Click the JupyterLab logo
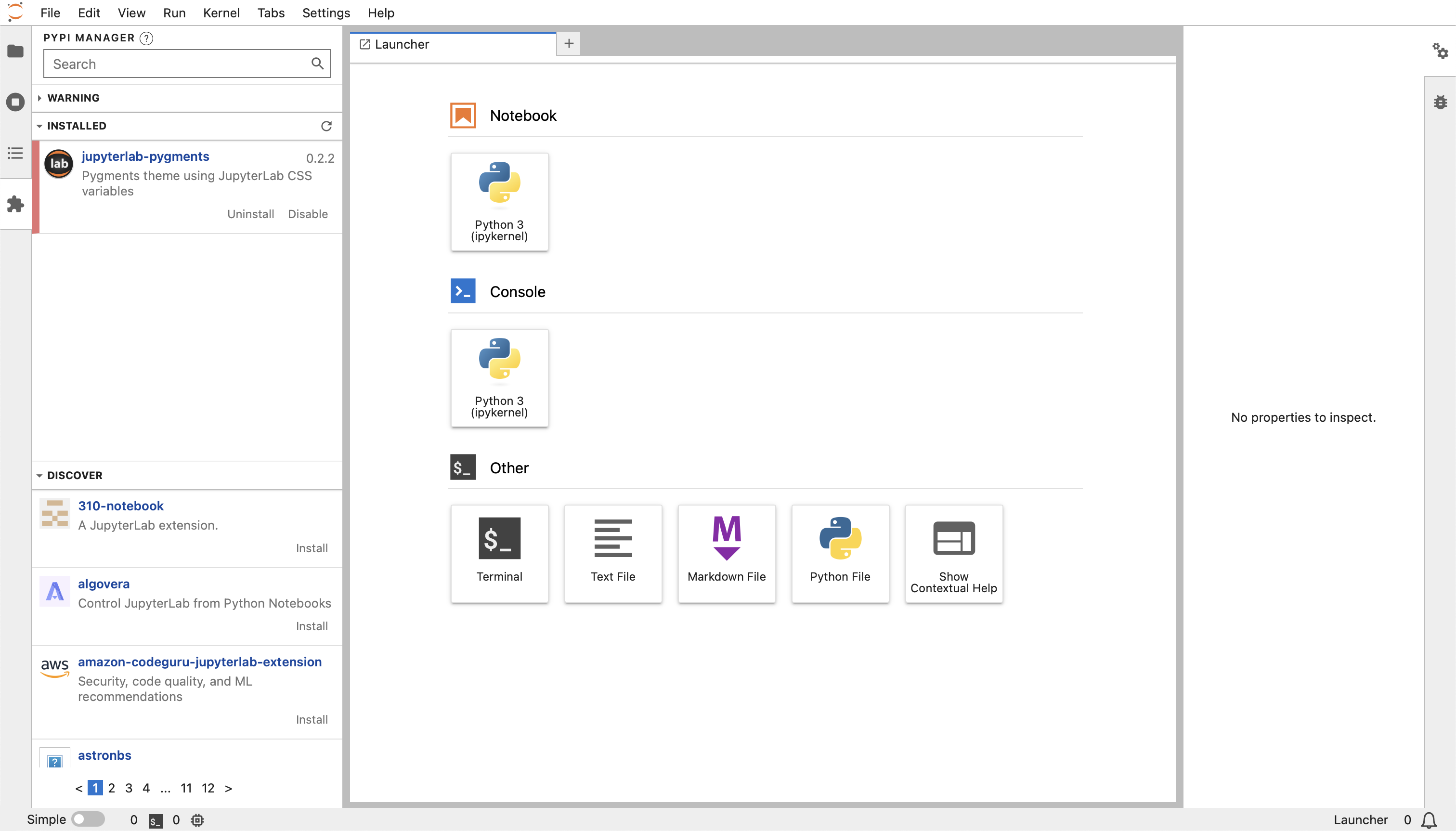Image resolution: width=1456 pixels, height=831 pixels. [x=15, y=12]
